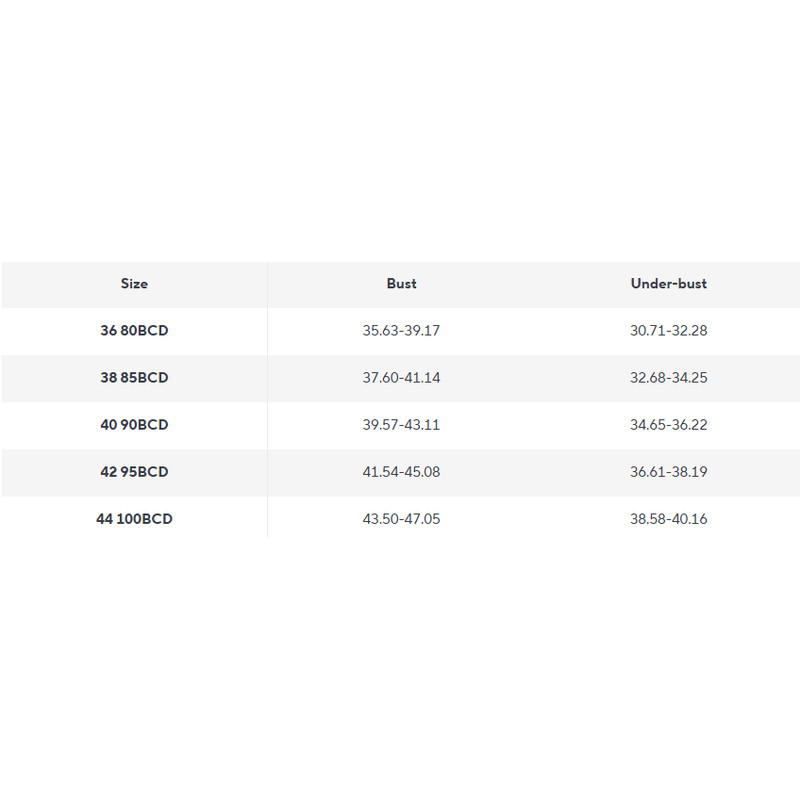Pick under-bust value 36.61-38.19
This screenshot has height=800, width=800.
point(668,472)
